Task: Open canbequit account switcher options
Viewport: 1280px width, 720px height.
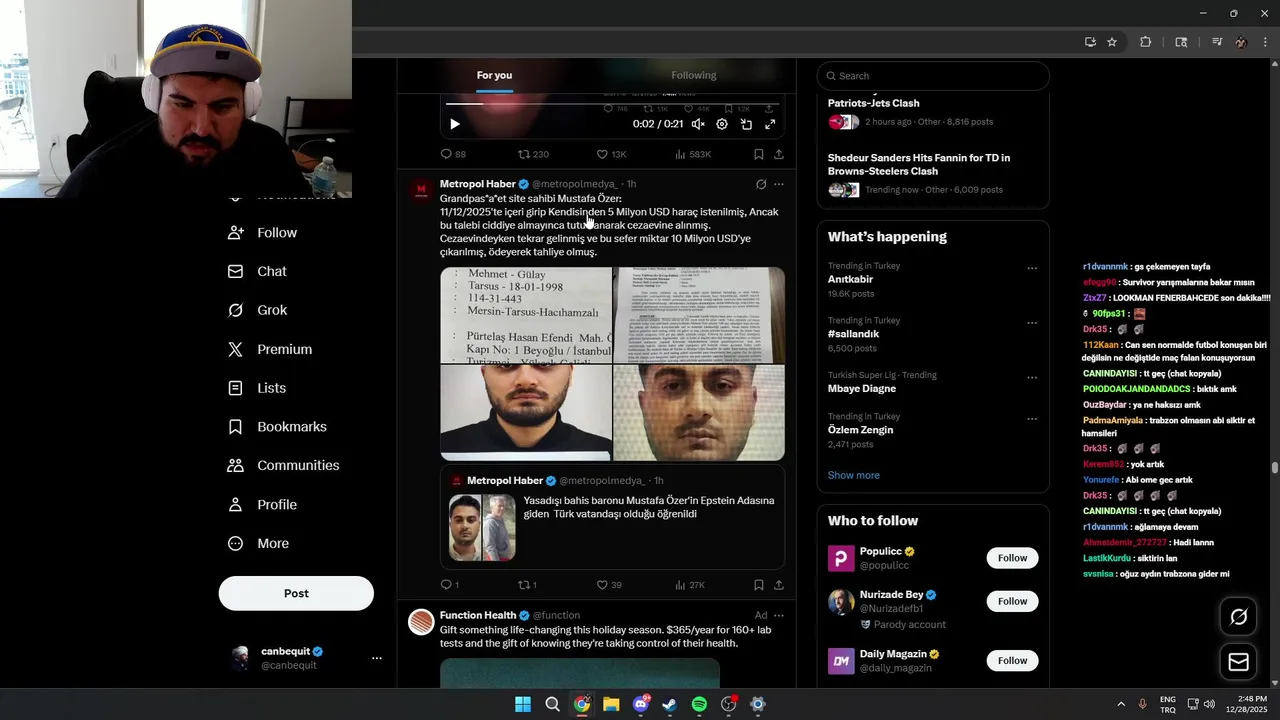Action: pyautogui.click(x=377, y=658)
